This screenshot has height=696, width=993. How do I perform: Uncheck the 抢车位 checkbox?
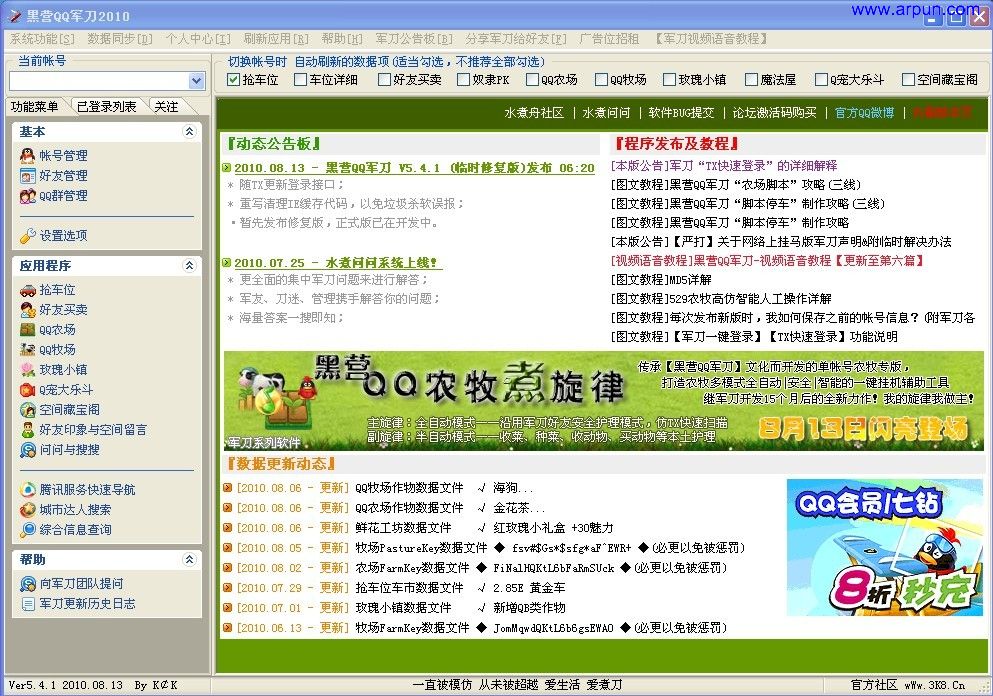(x=233, y=79)
